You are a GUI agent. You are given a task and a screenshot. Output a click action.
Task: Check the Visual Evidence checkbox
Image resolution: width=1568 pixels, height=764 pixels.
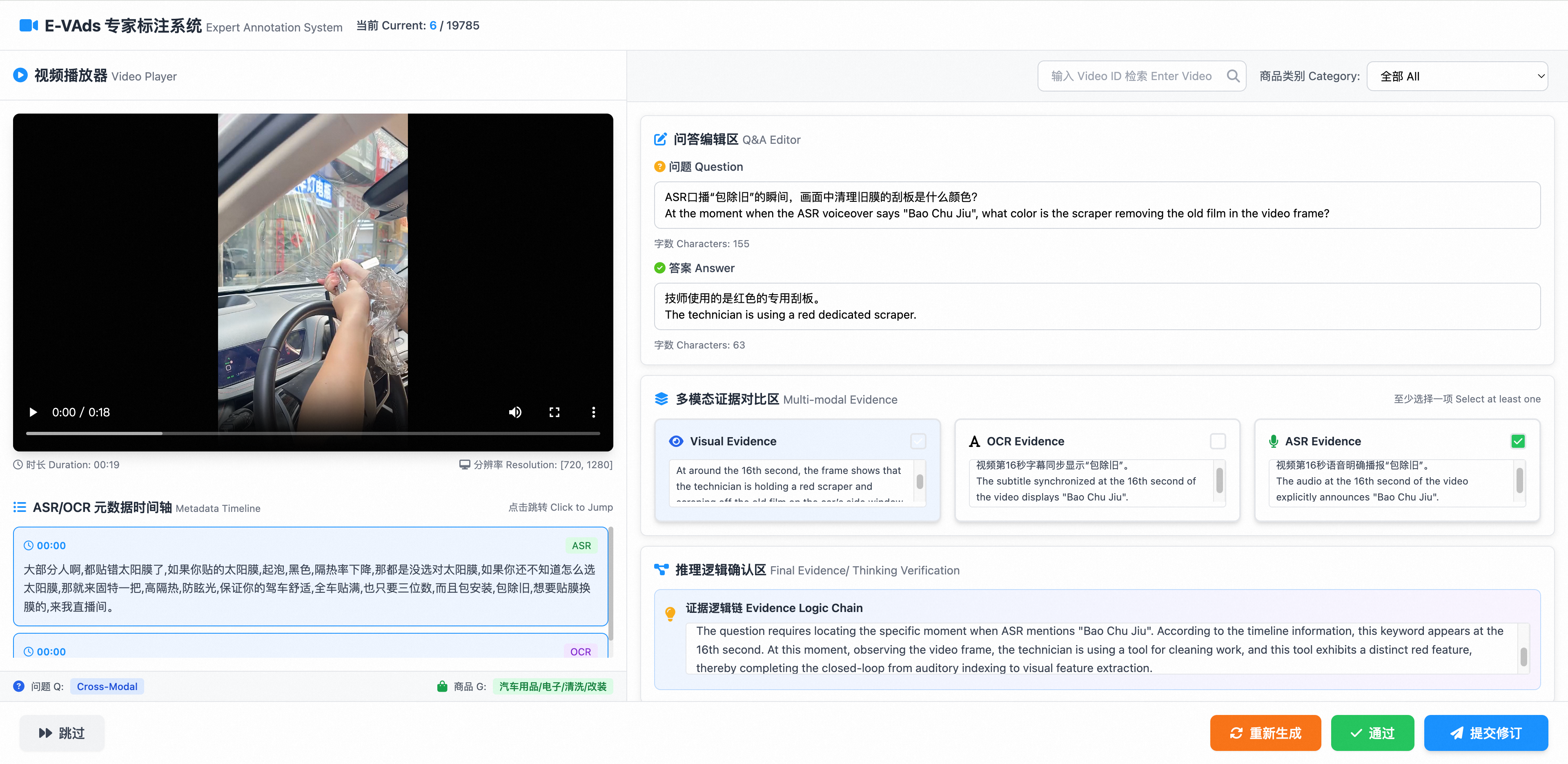click(918, 441)
